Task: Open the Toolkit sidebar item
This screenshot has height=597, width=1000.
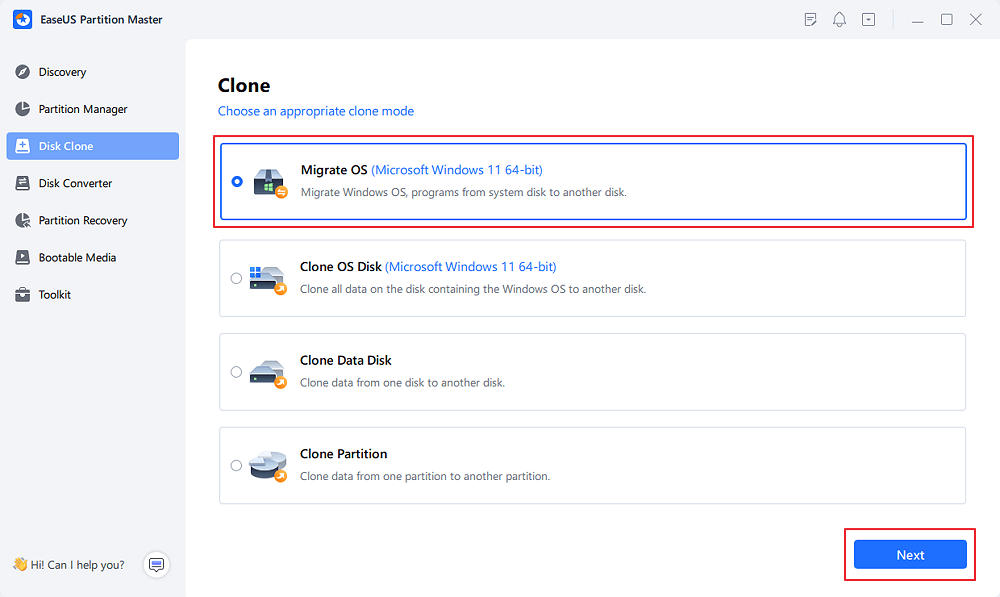Action: coord(55,295)
